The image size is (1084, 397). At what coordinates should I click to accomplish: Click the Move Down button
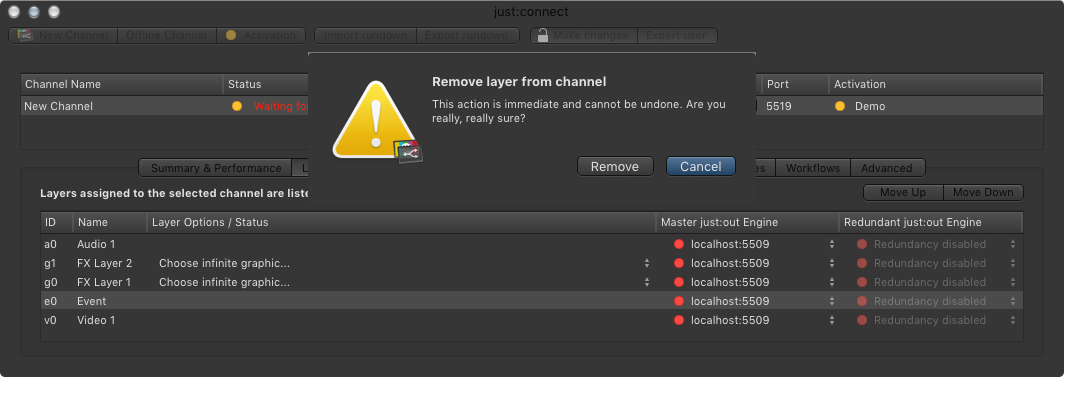point(983,192)
